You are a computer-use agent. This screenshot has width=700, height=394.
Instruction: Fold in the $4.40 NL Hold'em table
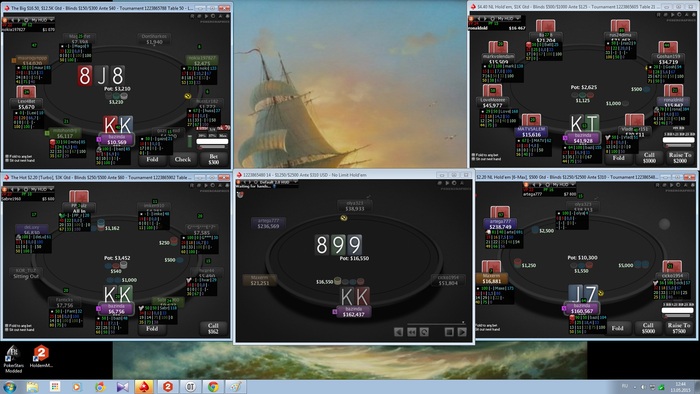(x=618, y=158)
